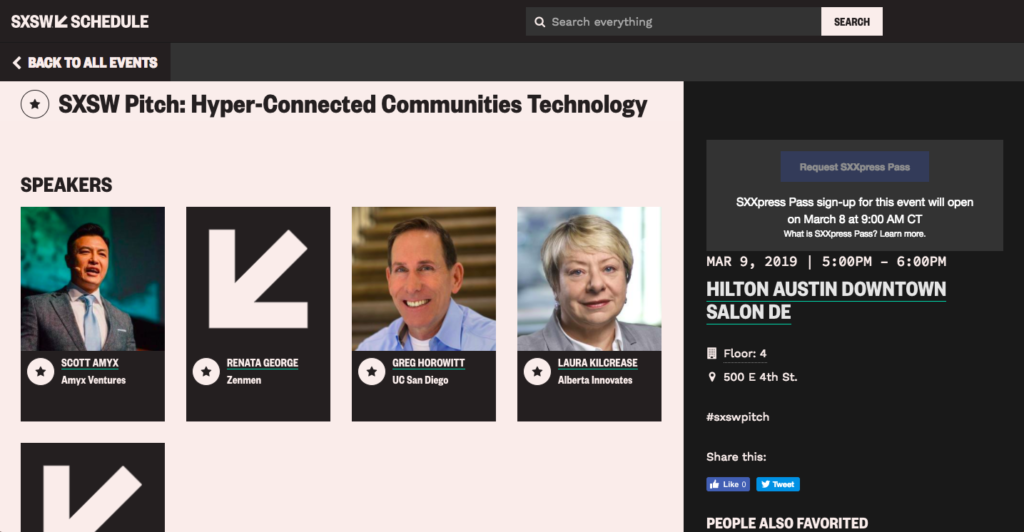Click the event date and time text
This screenshot has height=532, width=1024.
pos(826,262)
